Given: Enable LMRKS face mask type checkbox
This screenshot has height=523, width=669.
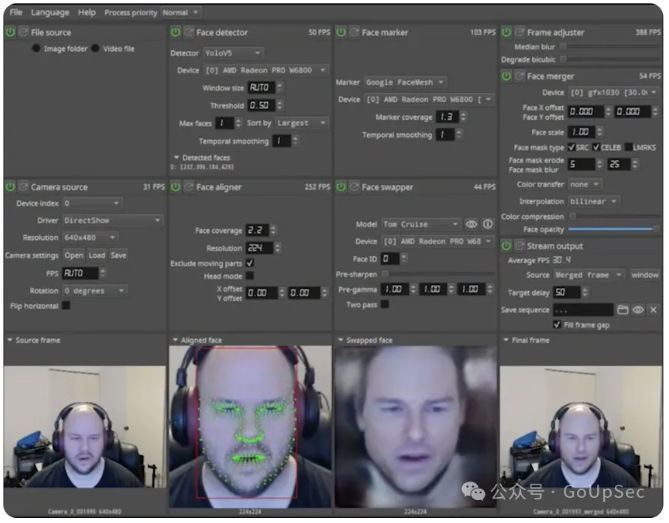Looking at the screenshot, I should pyautogui.click(x=628, y=147).
